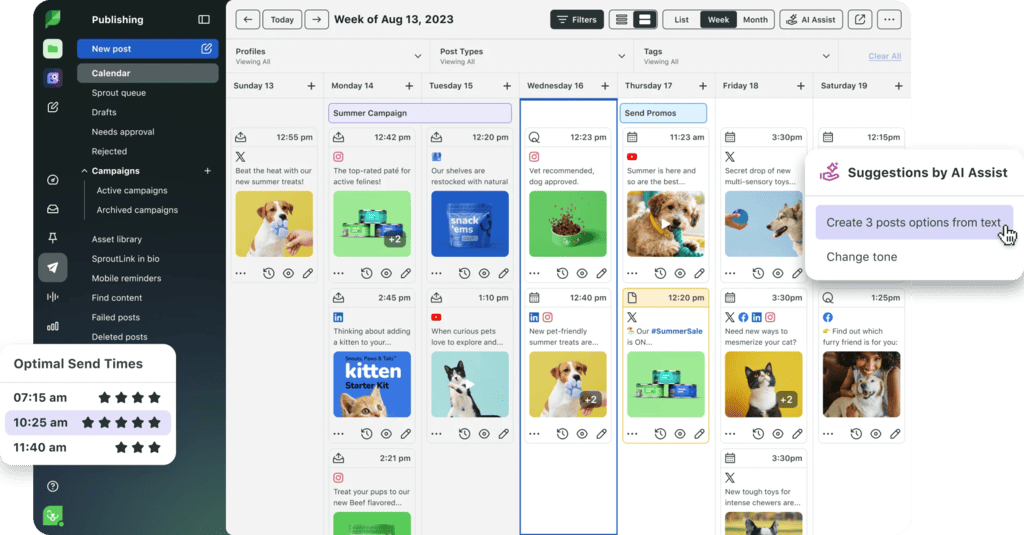Open the snack 'ems post image
Image resolution: width=1024 pixels, height=535 pixels.
point(470,223)
